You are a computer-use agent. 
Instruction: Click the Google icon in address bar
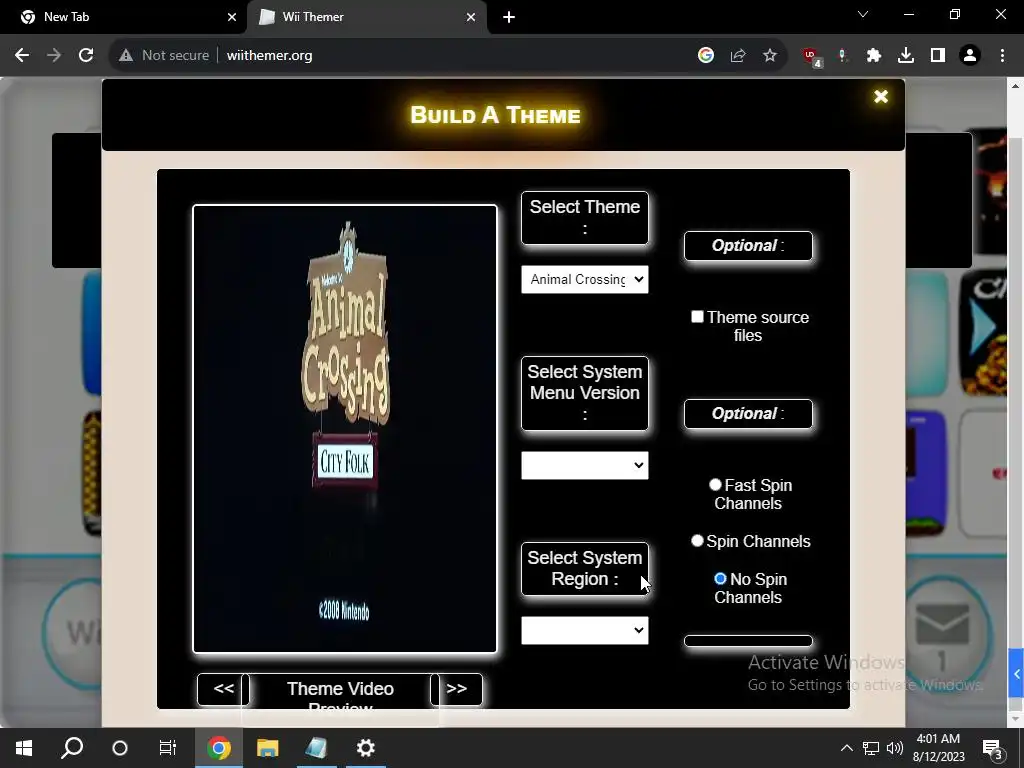coord(705,56)
